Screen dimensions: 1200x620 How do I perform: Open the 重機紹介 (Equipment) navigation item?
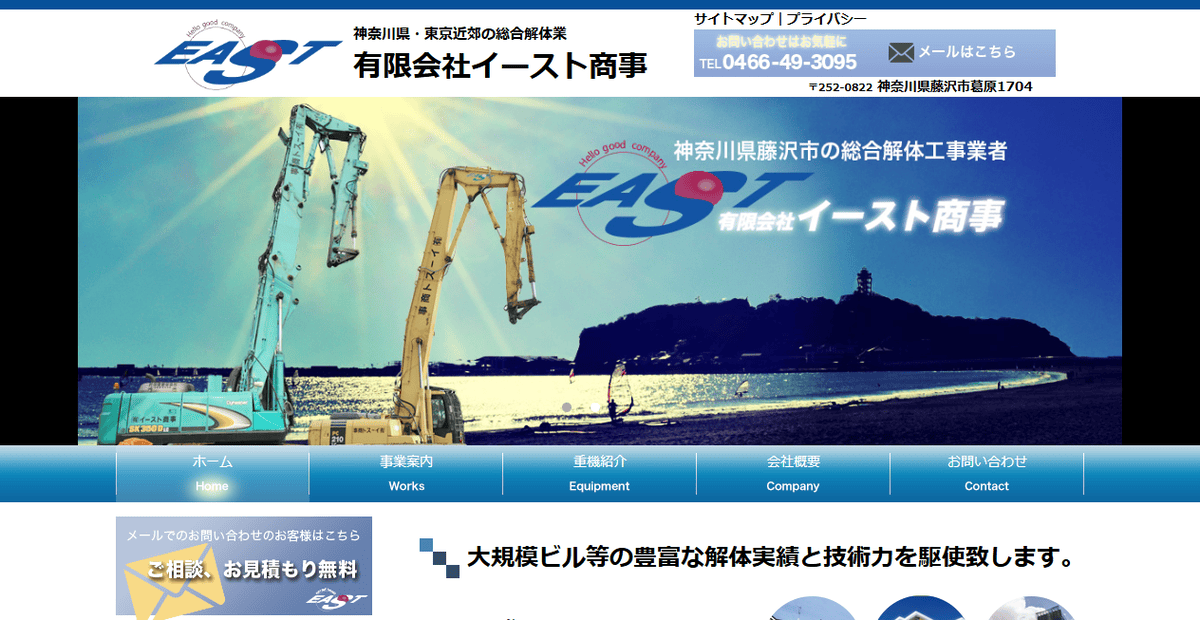click(598, 474)
